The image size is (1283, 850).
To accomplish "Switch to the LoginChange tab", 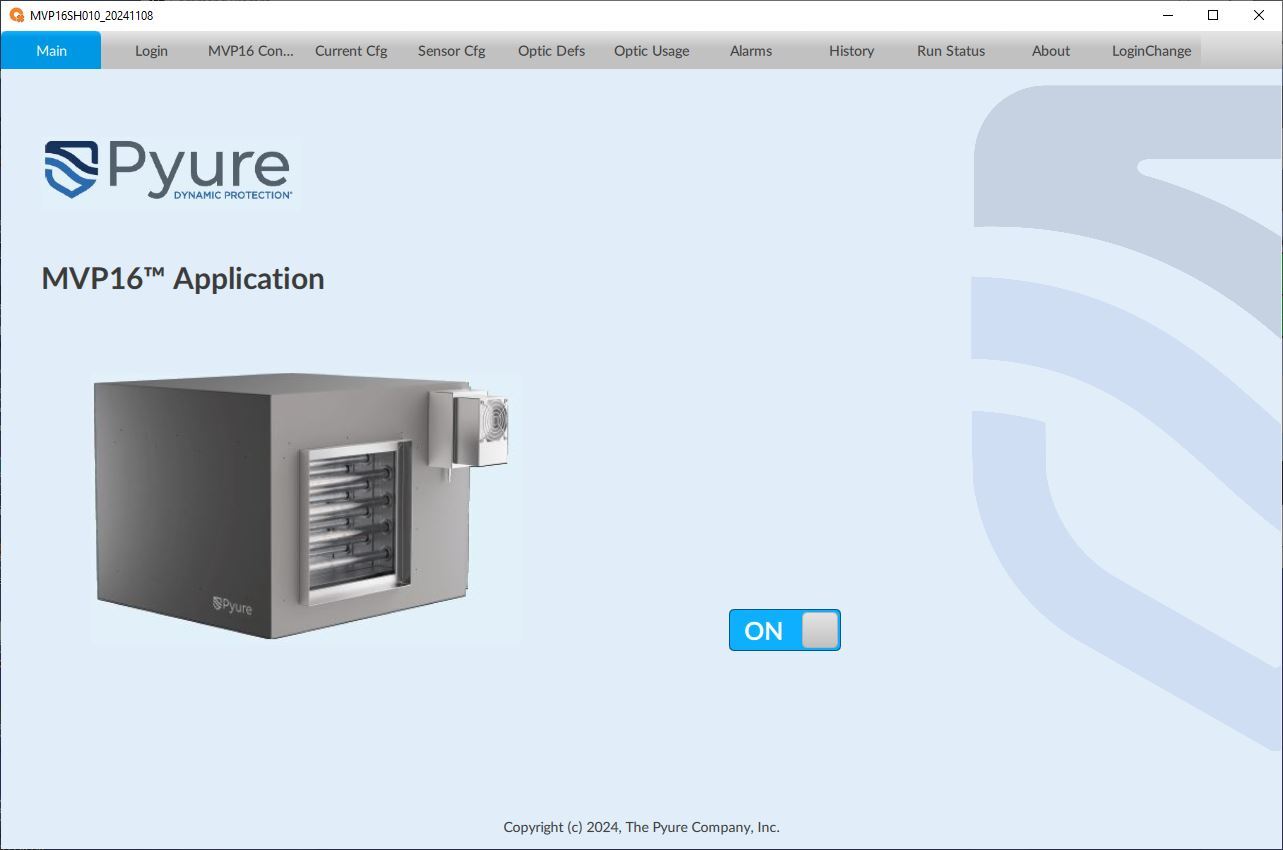I will [x=1151, y=50].
